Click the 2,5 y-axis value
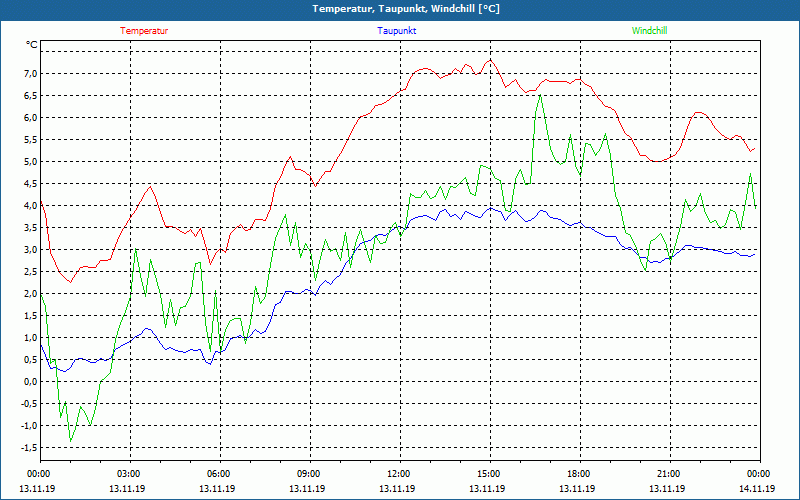The width and height of the screenshot is (800, 500). (31, 271)
